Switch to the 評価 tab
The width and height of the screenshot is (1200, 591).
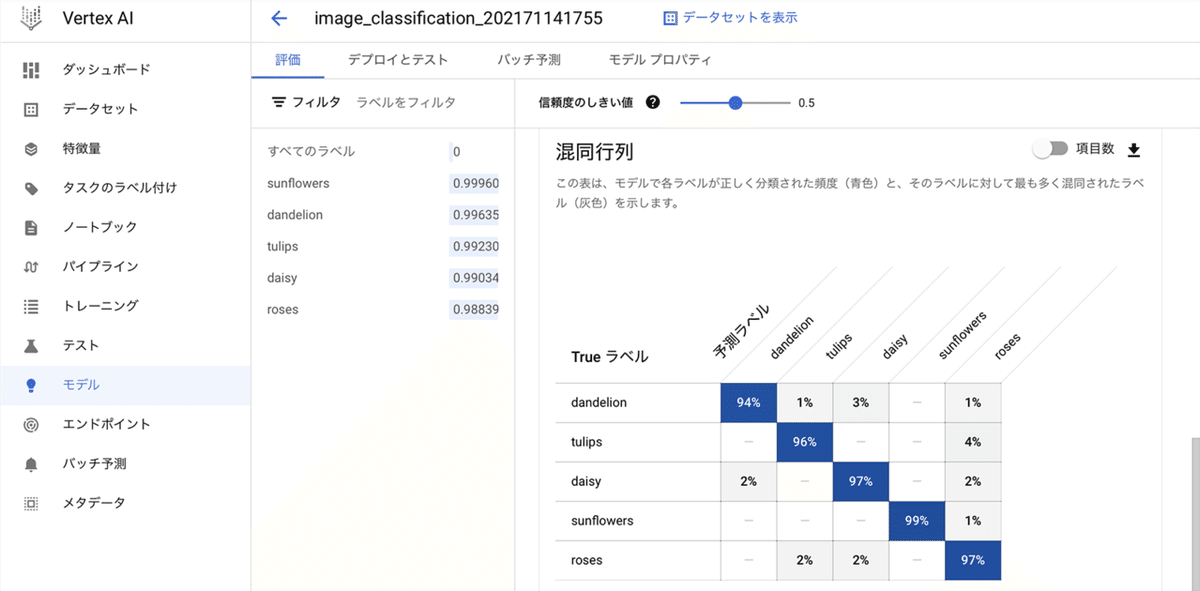(288, 60)
